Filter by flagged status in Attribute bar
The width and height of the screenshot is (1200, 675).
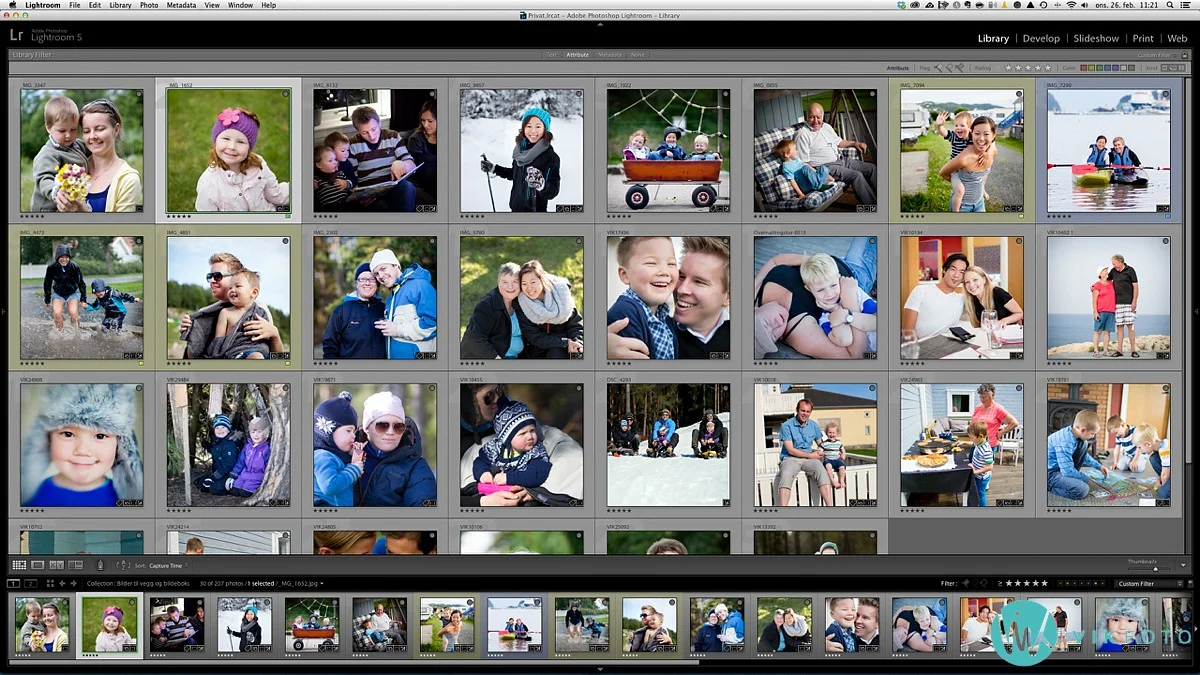point(938,68)
